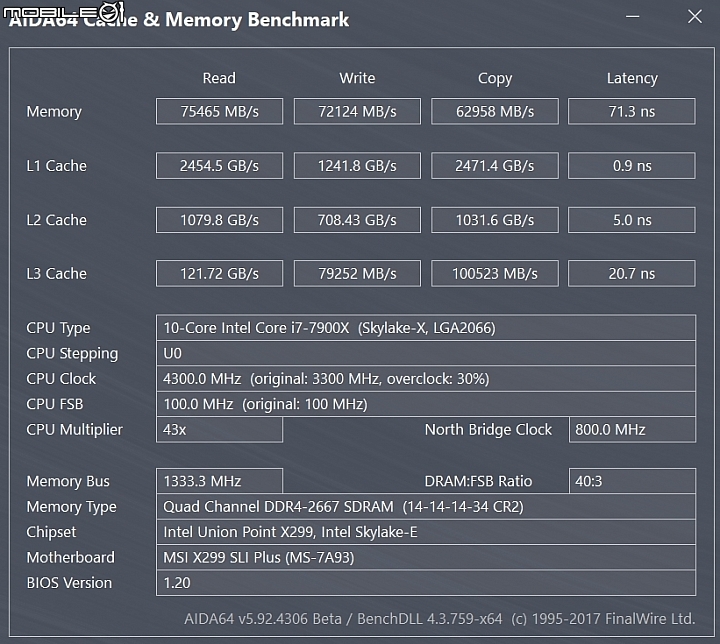Minimize the AIDA64 benchmark window
Viewport: 720px width, 644px height.
pos(633,17)
